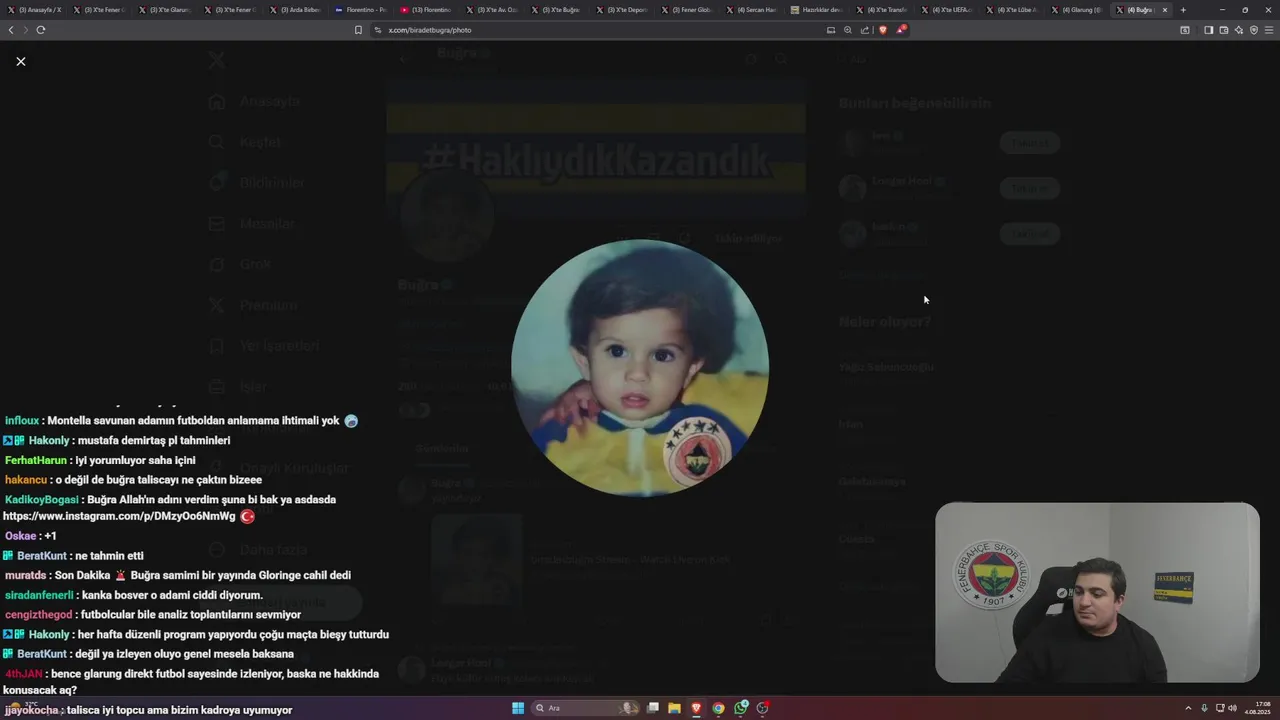
Task: Open Brave VPN shield icon
Action: pyautogui.click(x=1254, y=30)
